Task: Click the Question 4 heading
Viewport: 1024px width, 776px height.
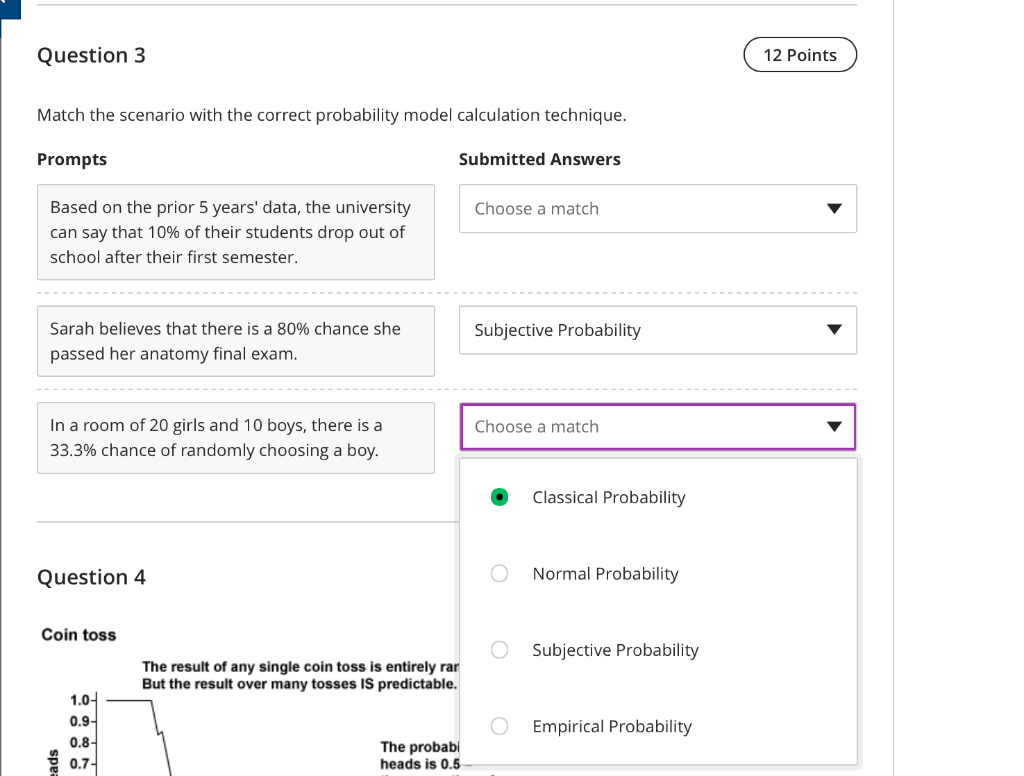Action: tap(91, 577)
